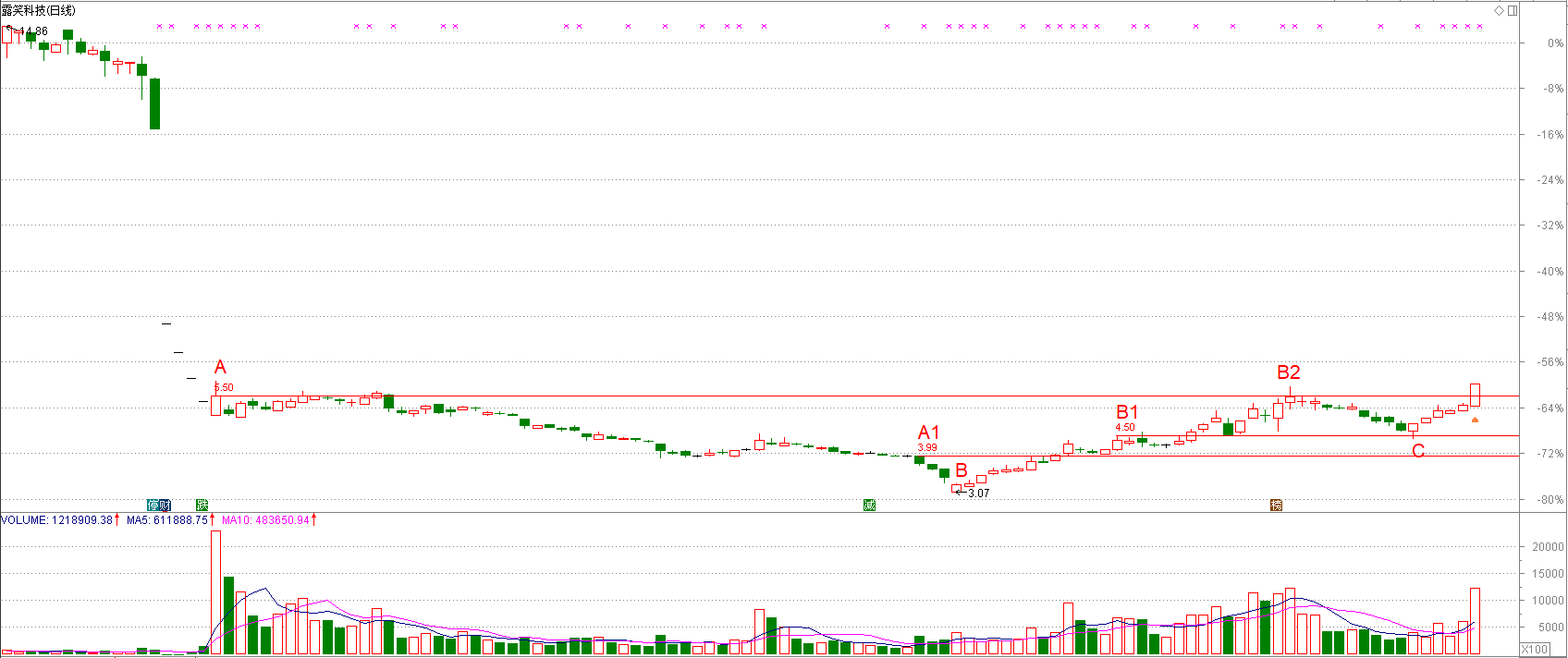Click the green 减 event marker icon
Screen dimensions: 1568x658
pyautogui.click(x=869, y=505)
